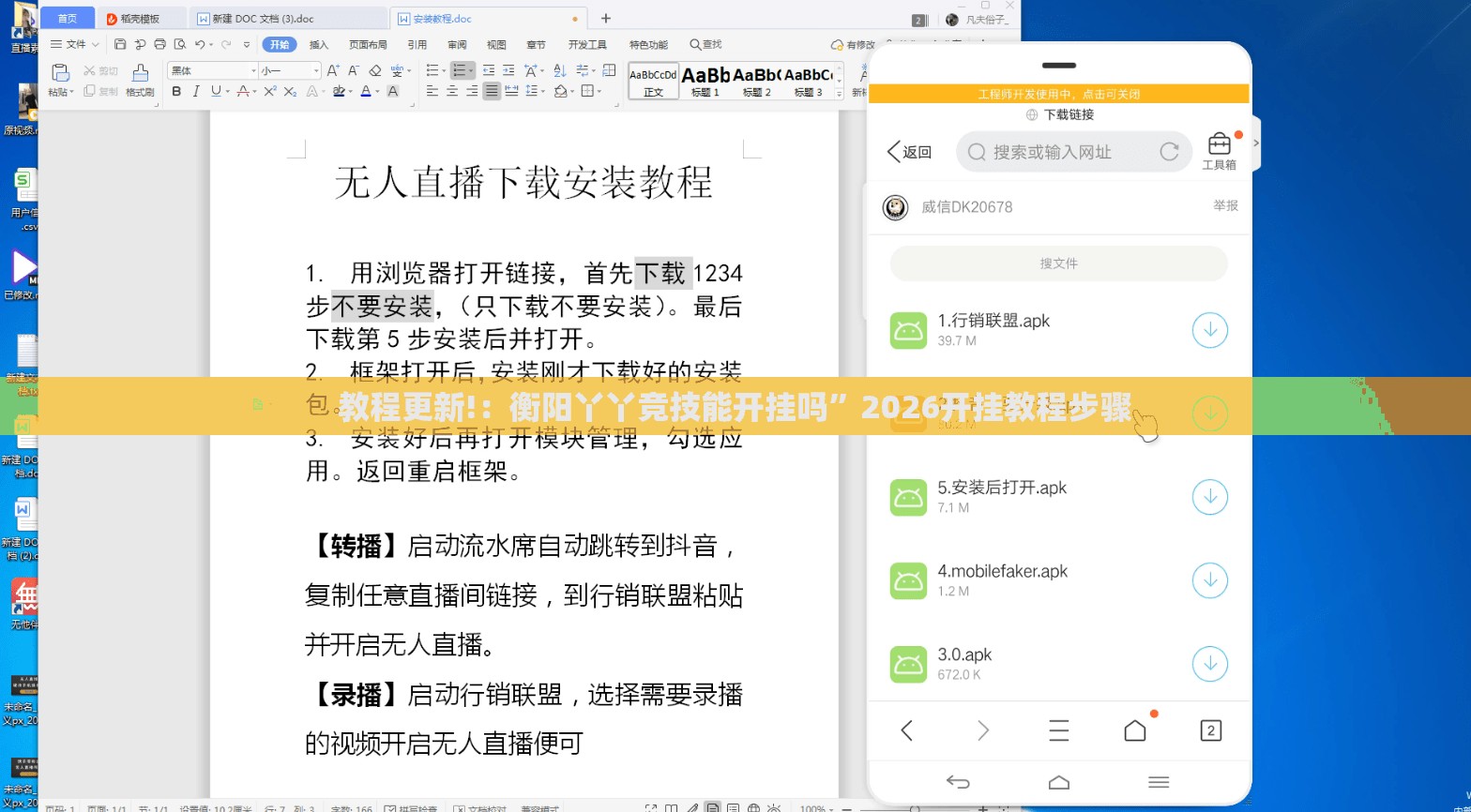Click the Paste (粘贴) clipboard icon
Screen dimensions: 1471x812
60,73
